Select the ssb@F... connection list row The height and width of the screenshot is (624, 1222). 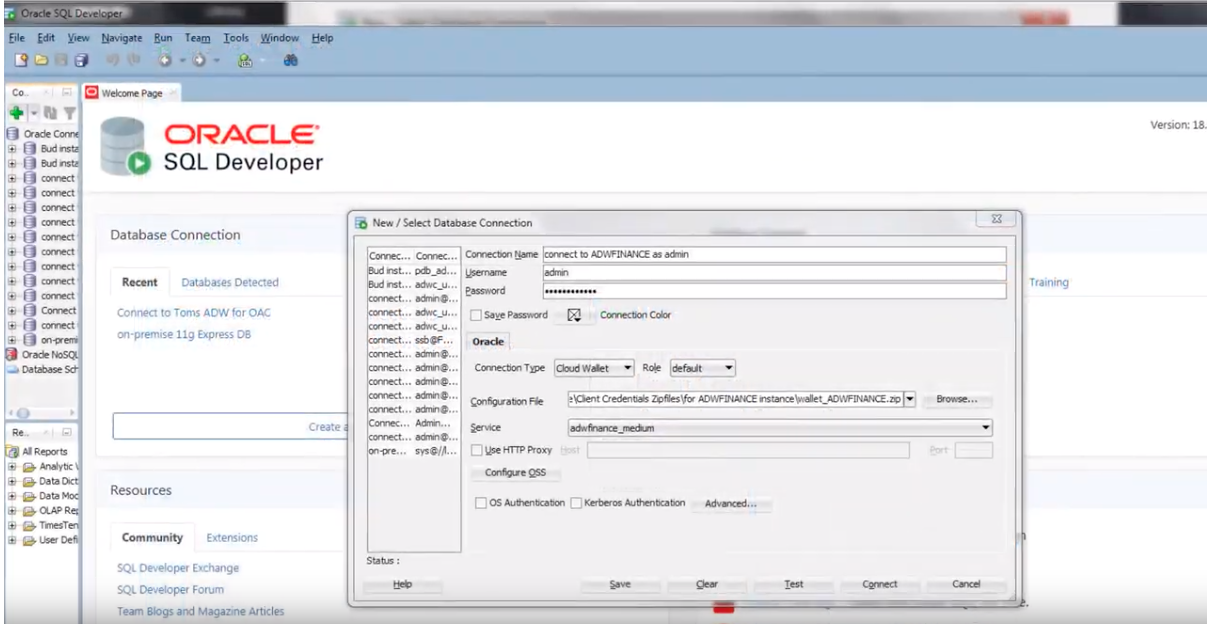(x=414, y=340)
